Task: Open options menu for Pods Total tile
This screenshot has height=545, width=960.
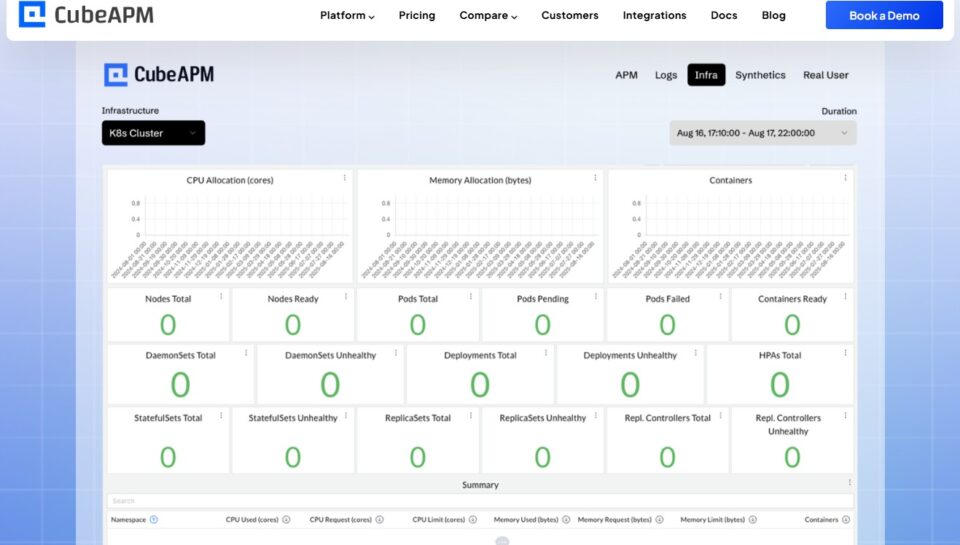Action: tap(471, 296)
